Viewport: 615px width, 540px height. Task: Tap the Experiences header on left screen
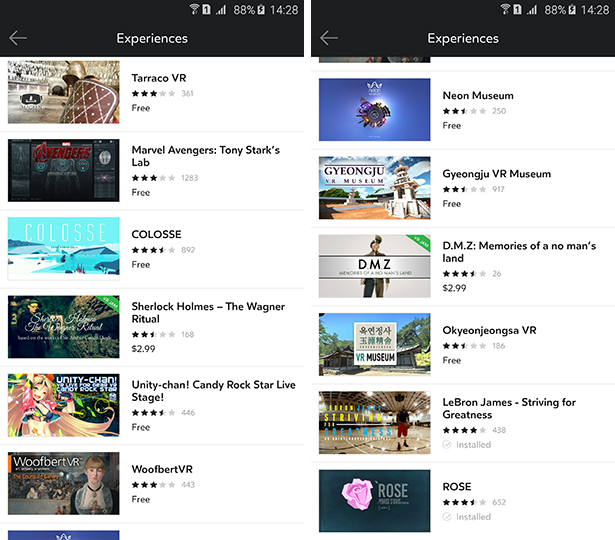click(x=152, y=38)
